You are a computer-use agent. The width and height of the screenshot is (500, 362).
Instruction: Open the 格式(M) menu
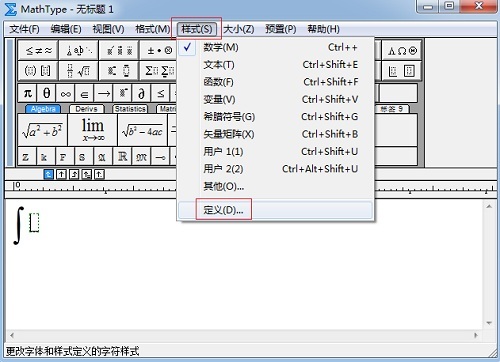(152, 29)
